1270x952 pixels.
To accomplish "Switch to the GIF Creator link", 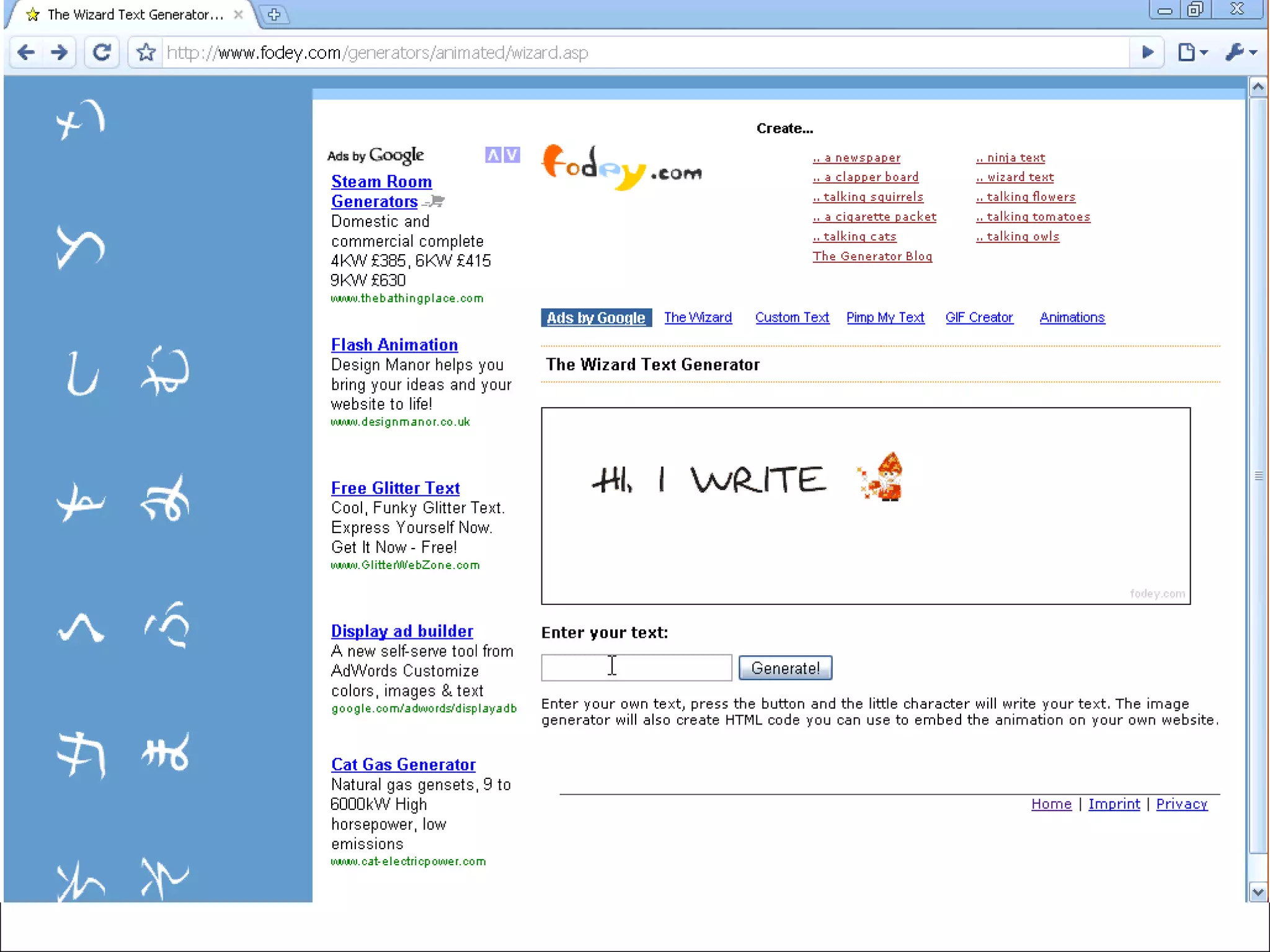I will tap(979, 317).
